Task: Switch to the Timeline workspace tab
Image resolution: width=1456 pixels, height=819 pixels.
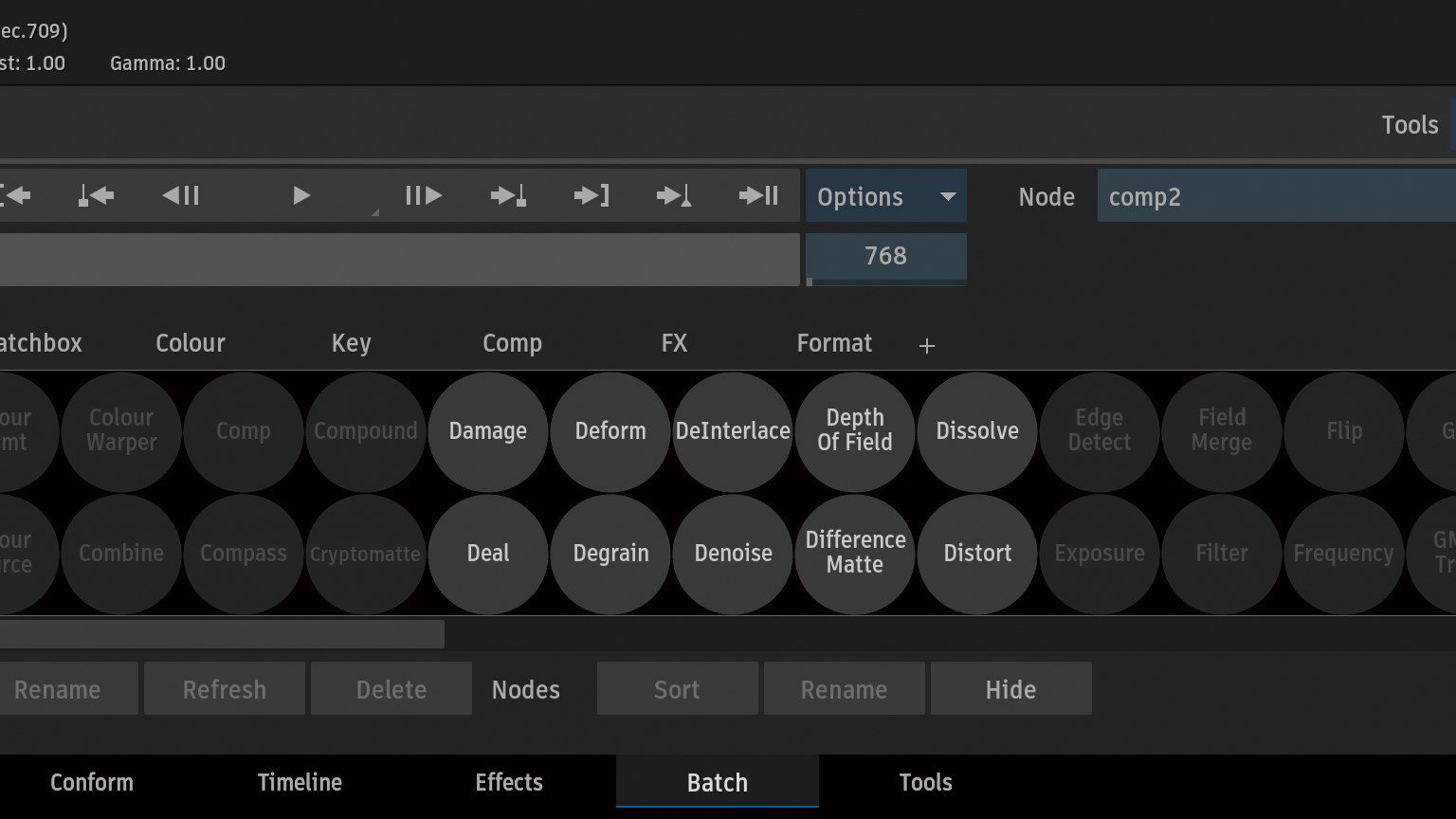Action: click(300, 782)
